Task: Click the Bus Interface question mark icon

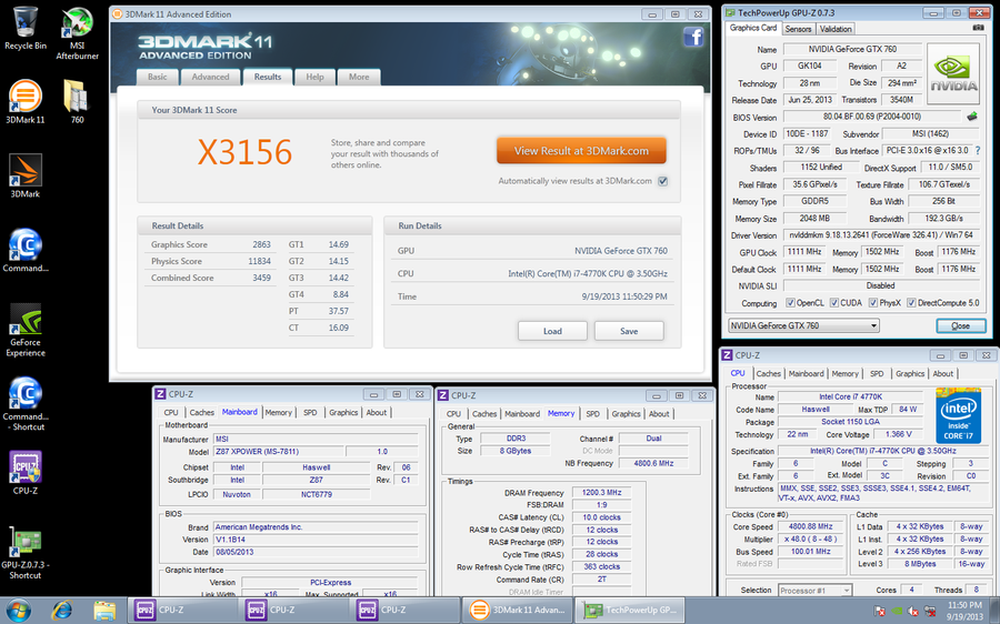Action: 978,151
